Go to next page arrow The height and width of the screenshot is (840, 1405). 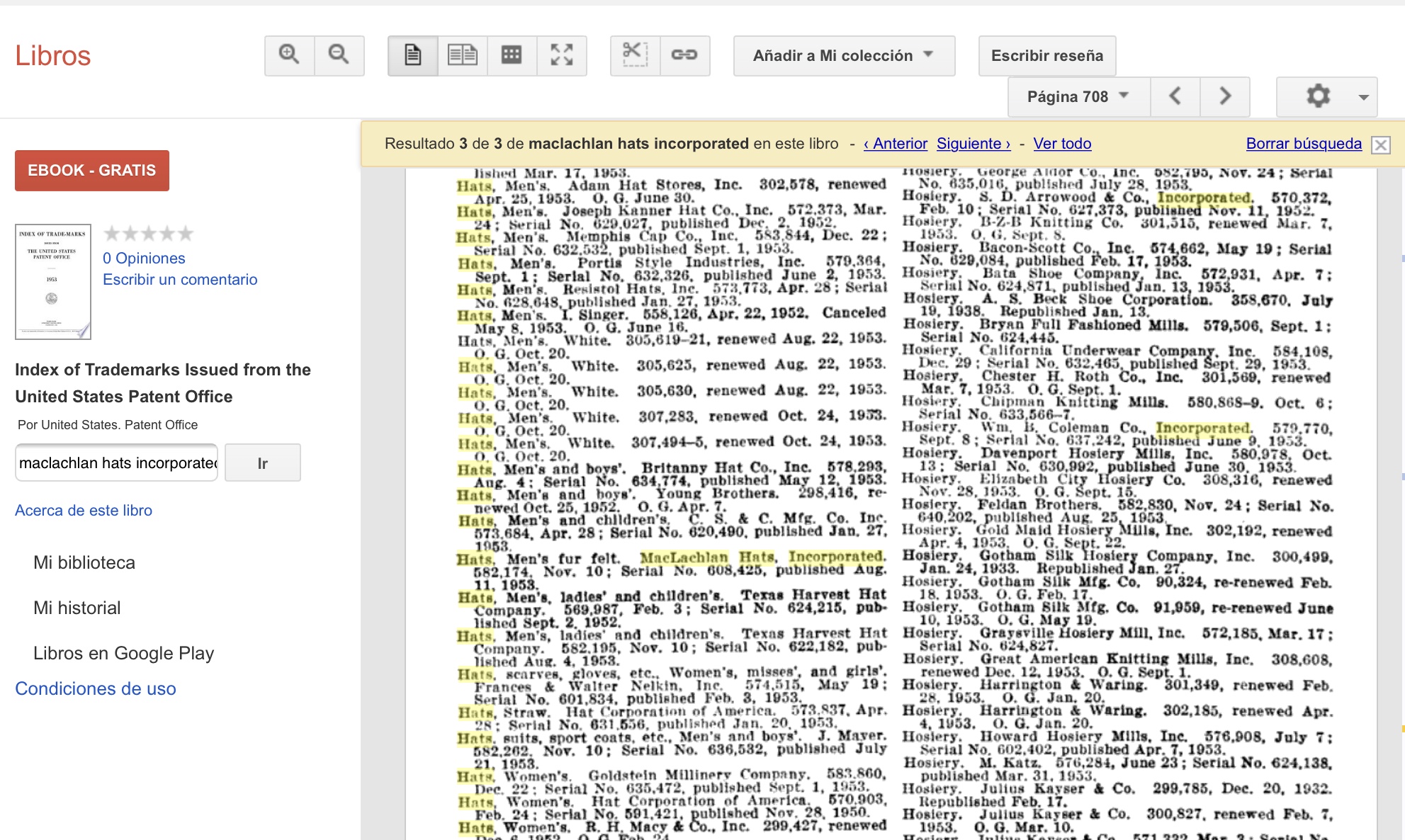coord(1225,96)
